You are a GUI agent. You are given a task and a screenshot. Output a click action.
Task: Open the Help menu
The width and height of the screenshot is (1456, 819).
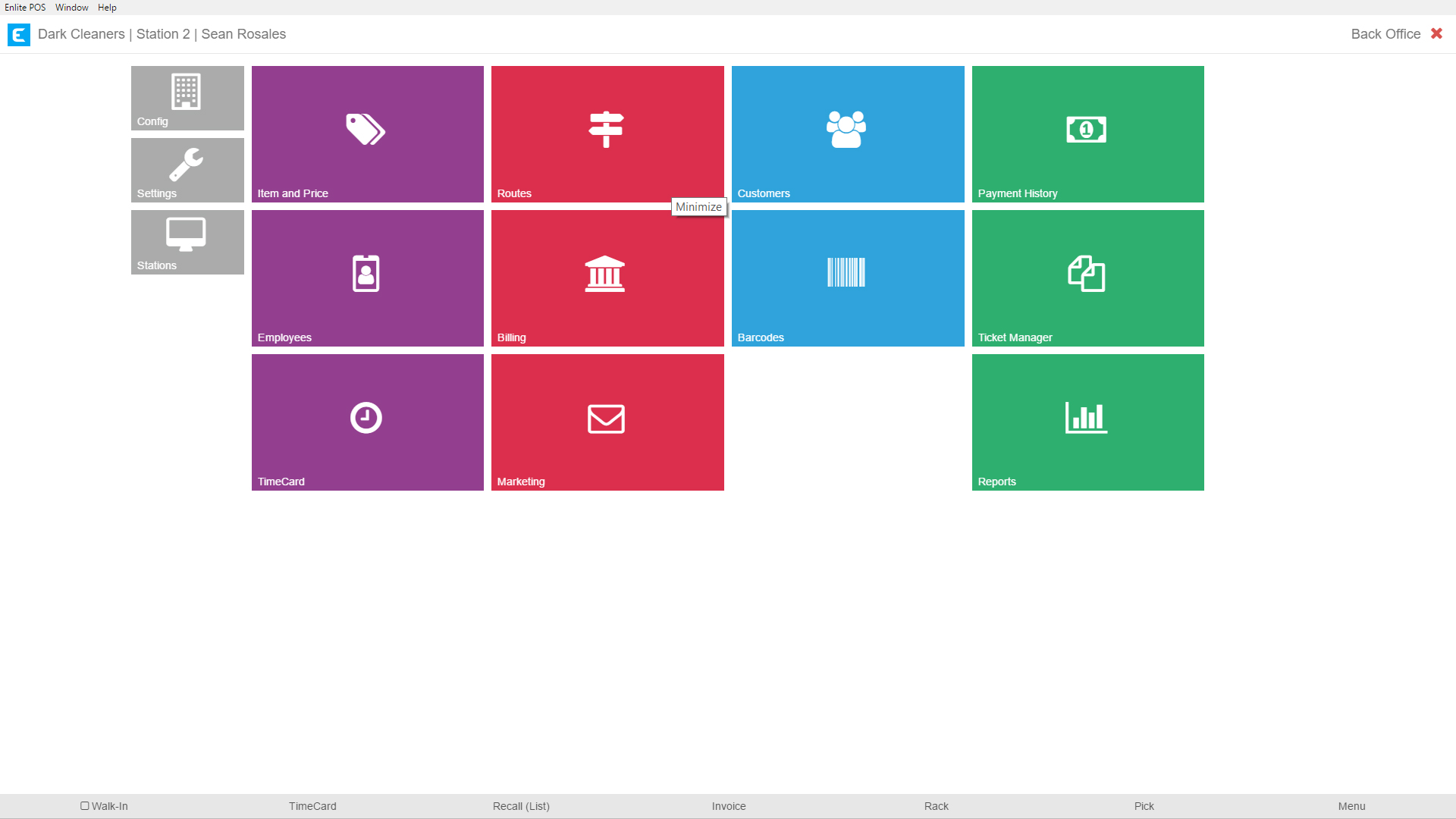107,8
